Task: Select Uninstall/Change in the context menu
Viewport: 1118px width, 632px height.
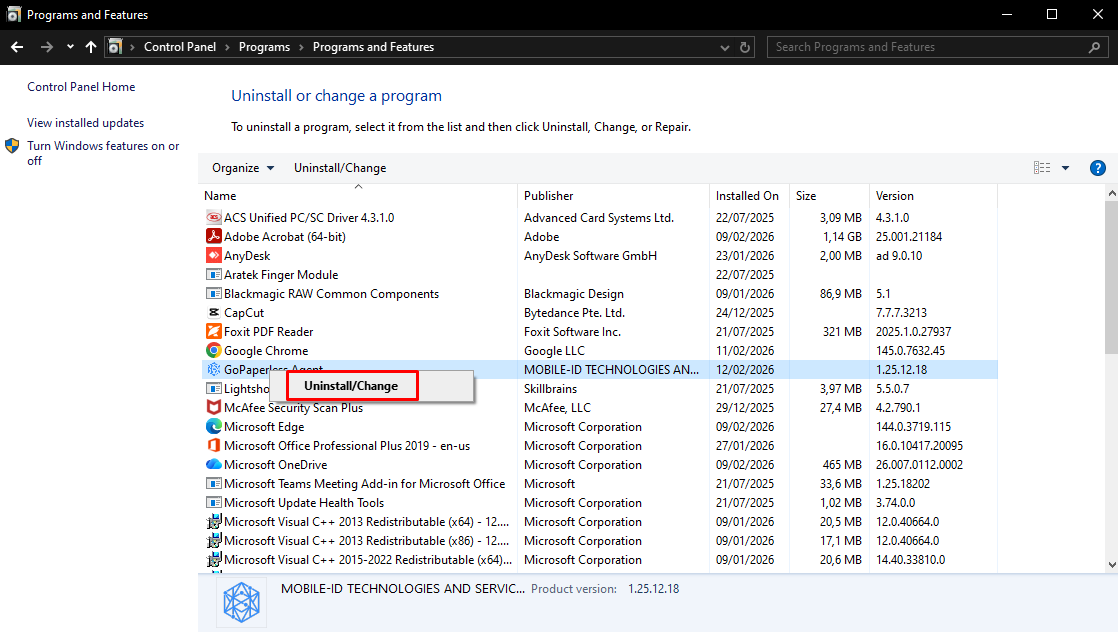Action: (352, 386)
